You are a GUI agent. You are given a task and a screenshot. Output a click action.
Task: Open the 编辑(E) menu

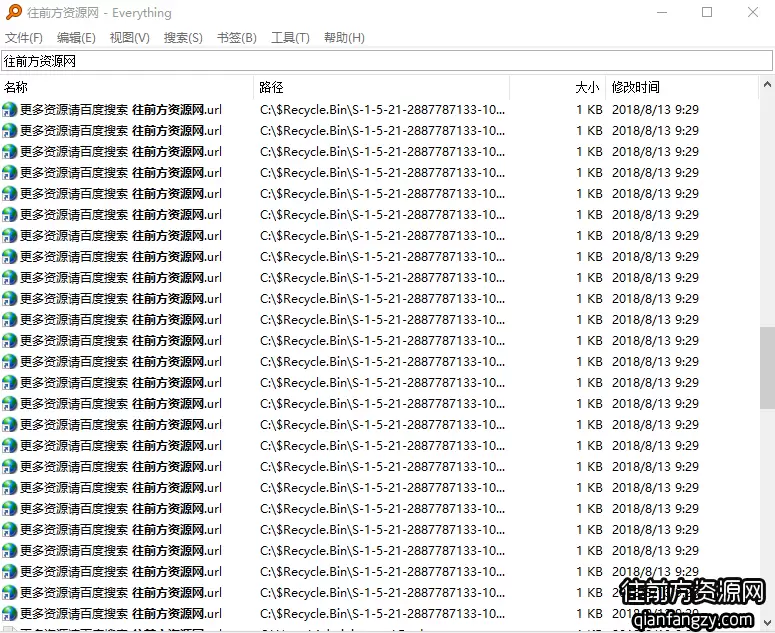(x=76, y=38)
